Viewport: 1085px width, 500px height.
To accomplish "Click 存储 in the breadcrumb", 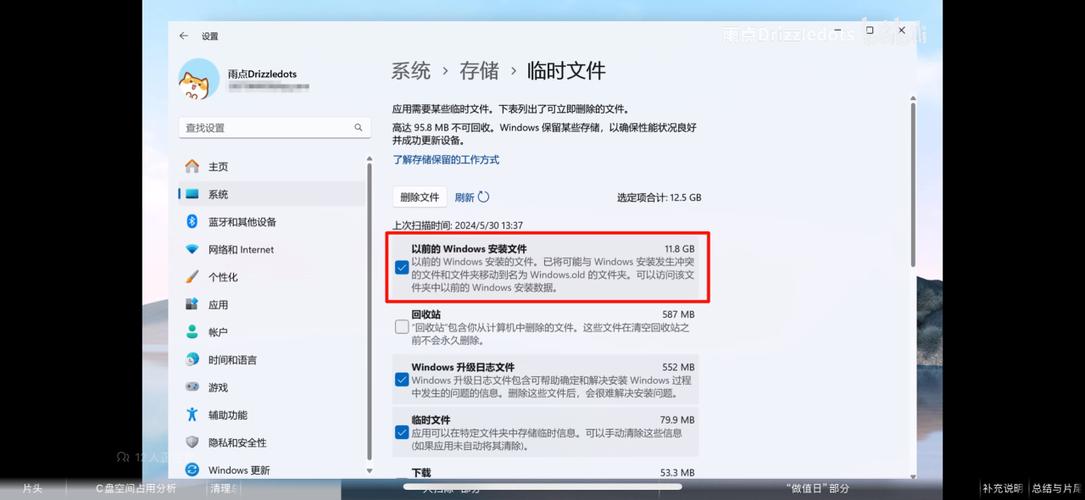I will (479, 71).
